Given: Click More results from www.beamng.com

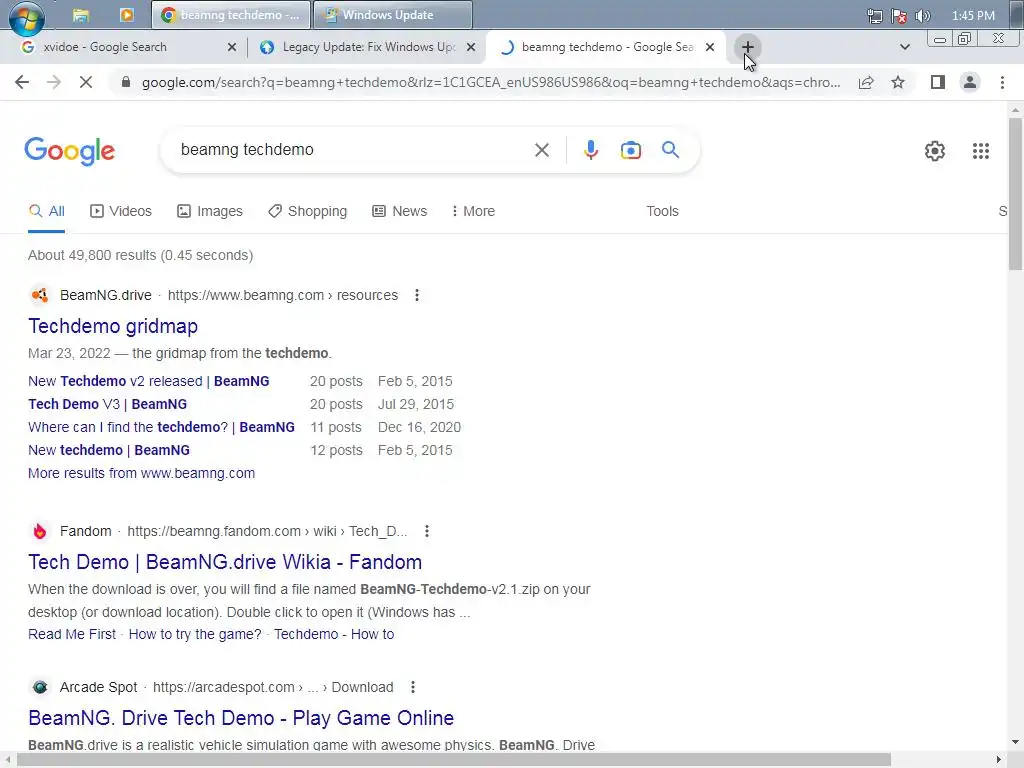Looking at the screenshot, I should (x=141, y=473).
